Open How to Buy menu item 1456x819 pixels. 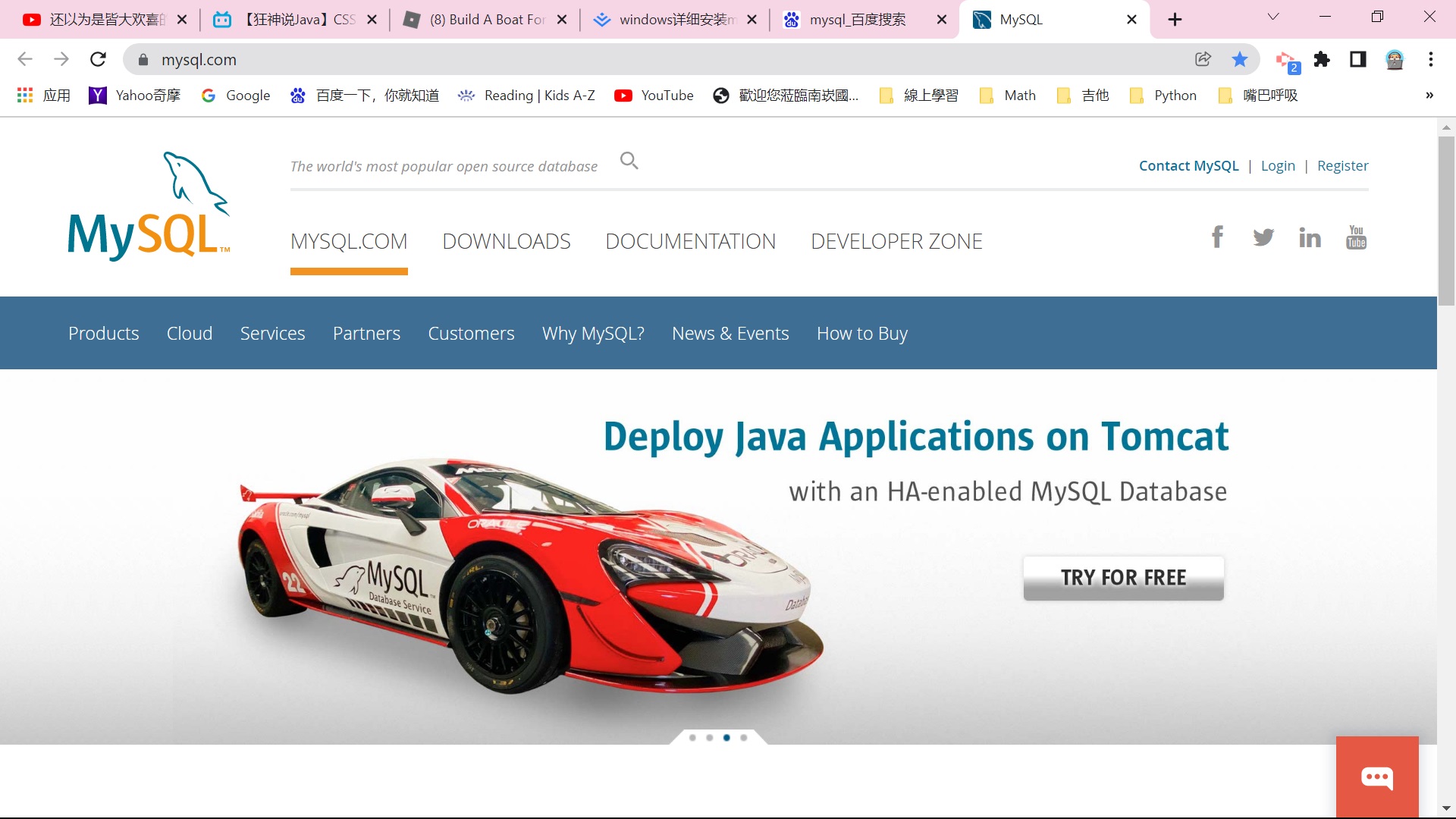point(862,333)
